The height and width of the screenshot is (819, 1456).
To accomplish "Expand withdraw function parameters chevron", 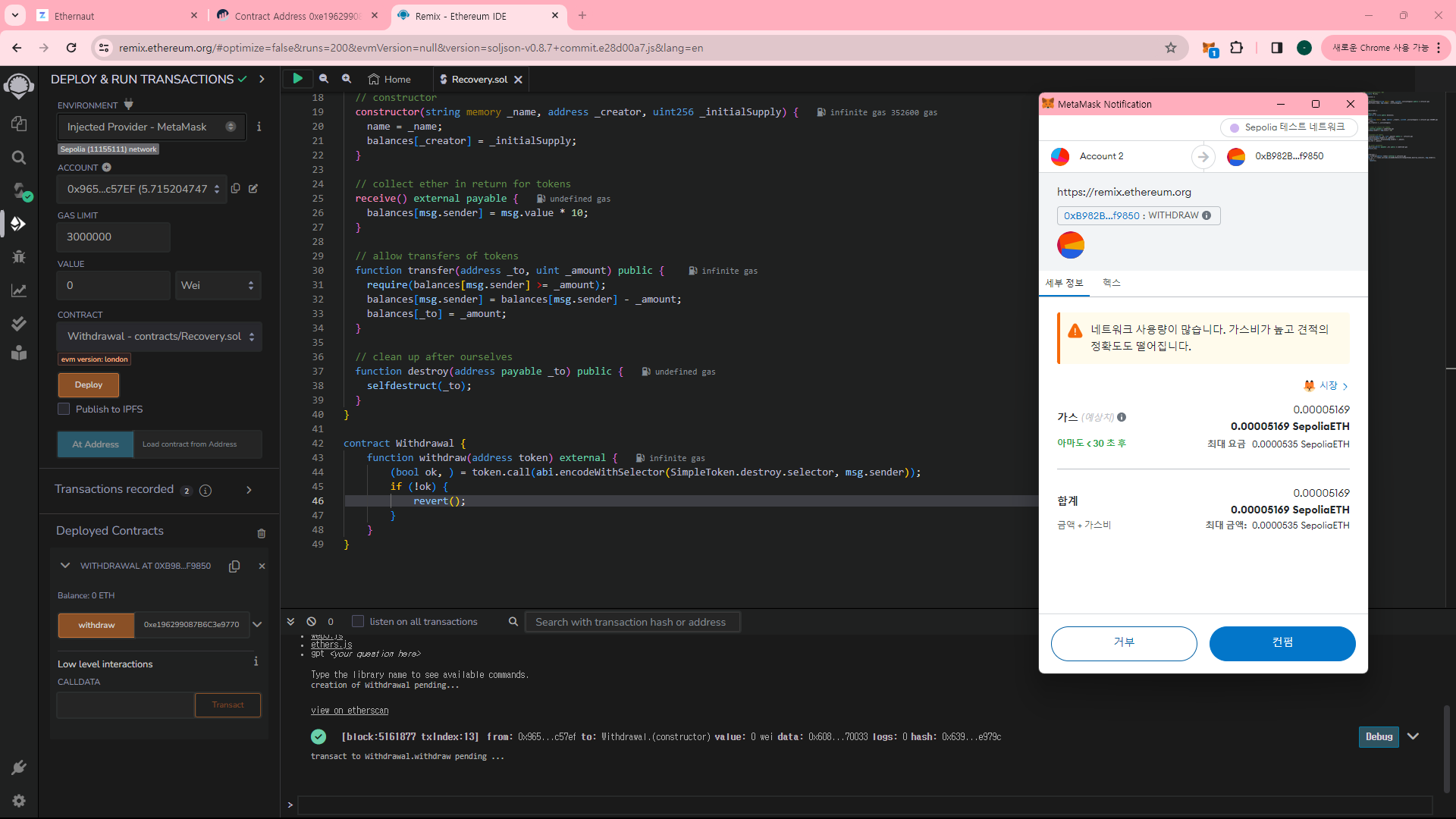I will [257, 625].
